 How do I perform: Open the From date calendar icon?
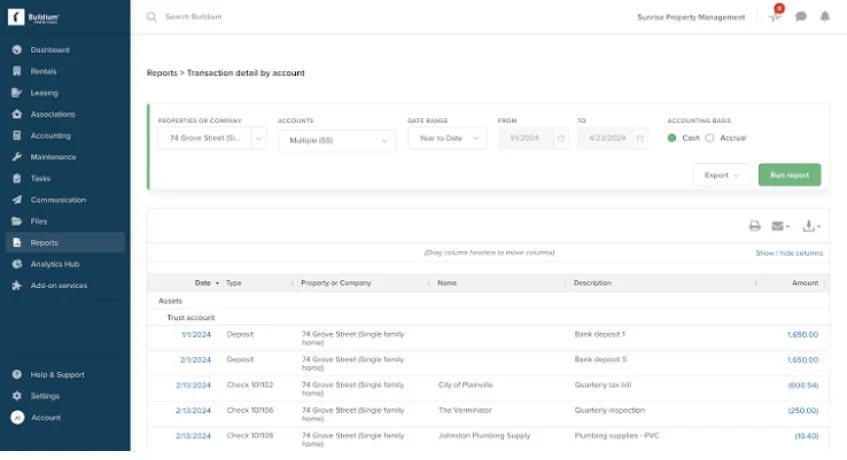(561, 138)
